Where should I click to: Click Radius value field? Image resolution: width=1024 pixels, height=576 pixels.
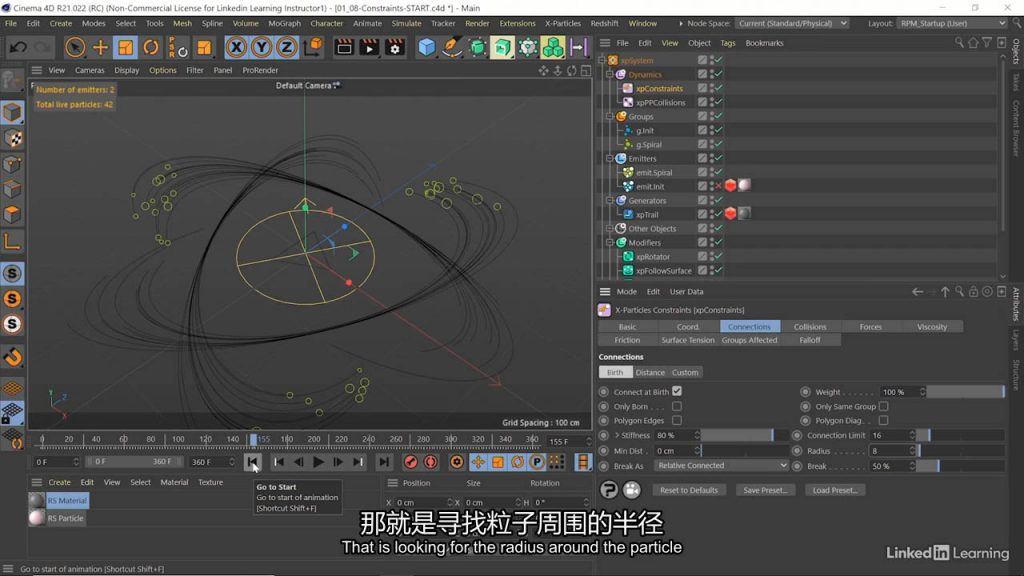click(x=891, y=451)
